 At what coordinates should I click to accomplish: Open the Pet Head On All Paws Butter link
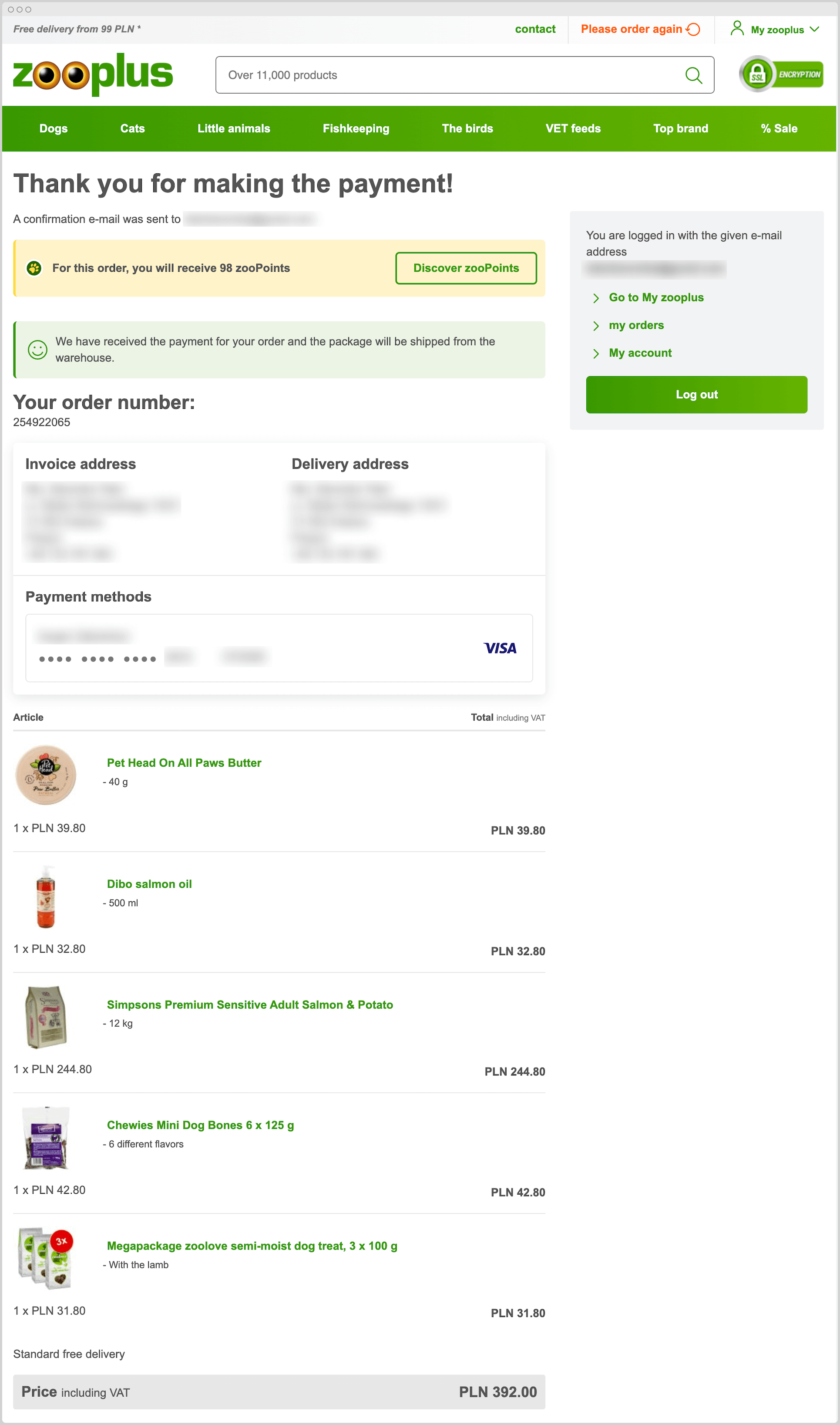(183, 763)
